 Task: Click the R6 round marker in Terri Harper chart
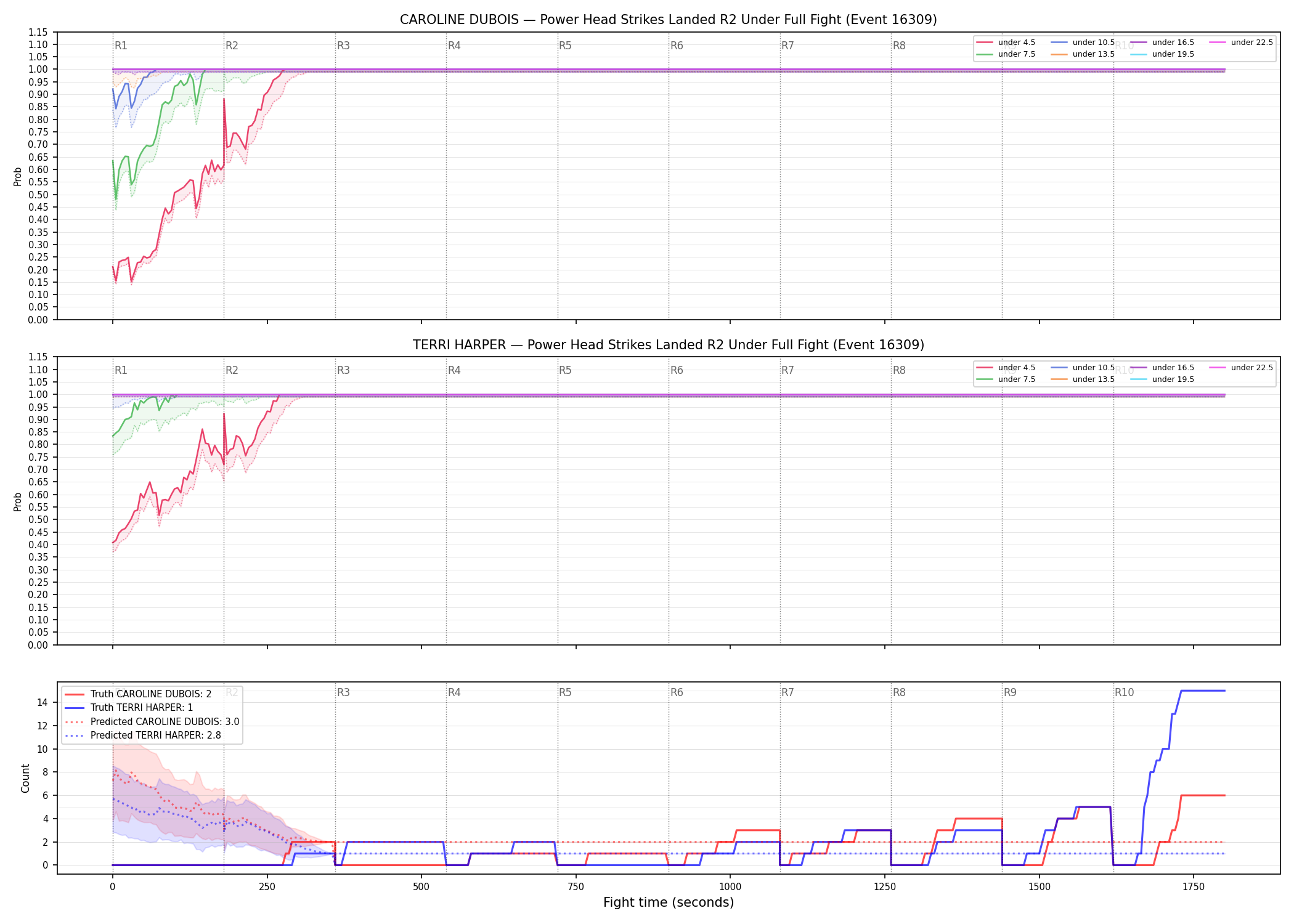point(677,370)
